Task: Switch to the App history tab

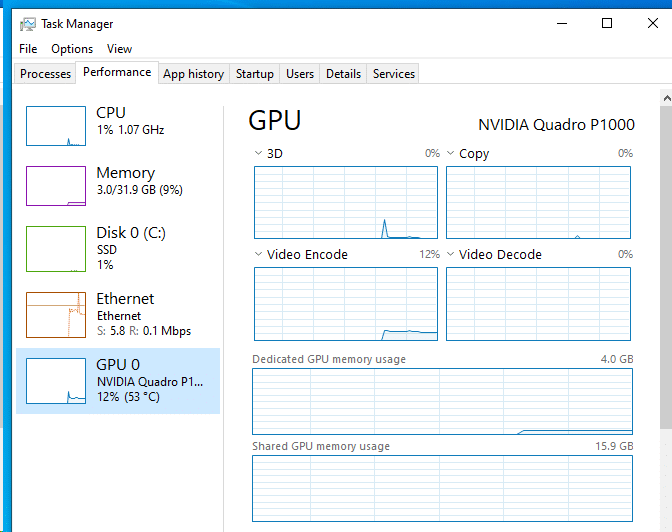Action: coord(194,74)
